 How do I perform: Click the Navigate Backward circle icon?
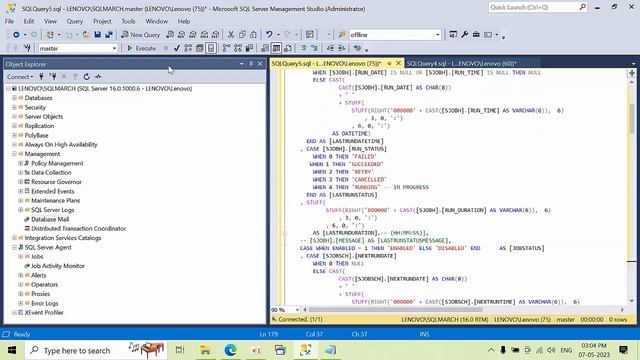click(16, 35)
